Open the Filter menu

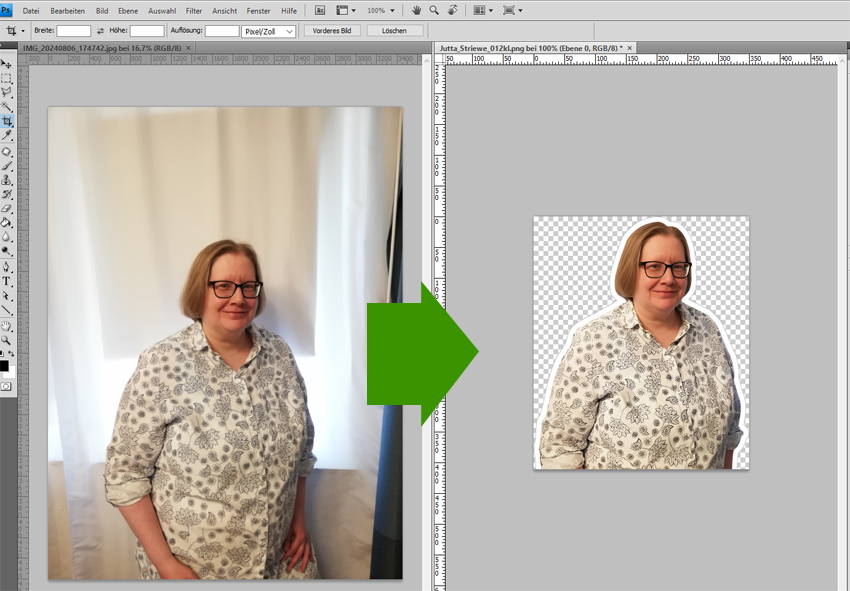click(x=194, y=11)
